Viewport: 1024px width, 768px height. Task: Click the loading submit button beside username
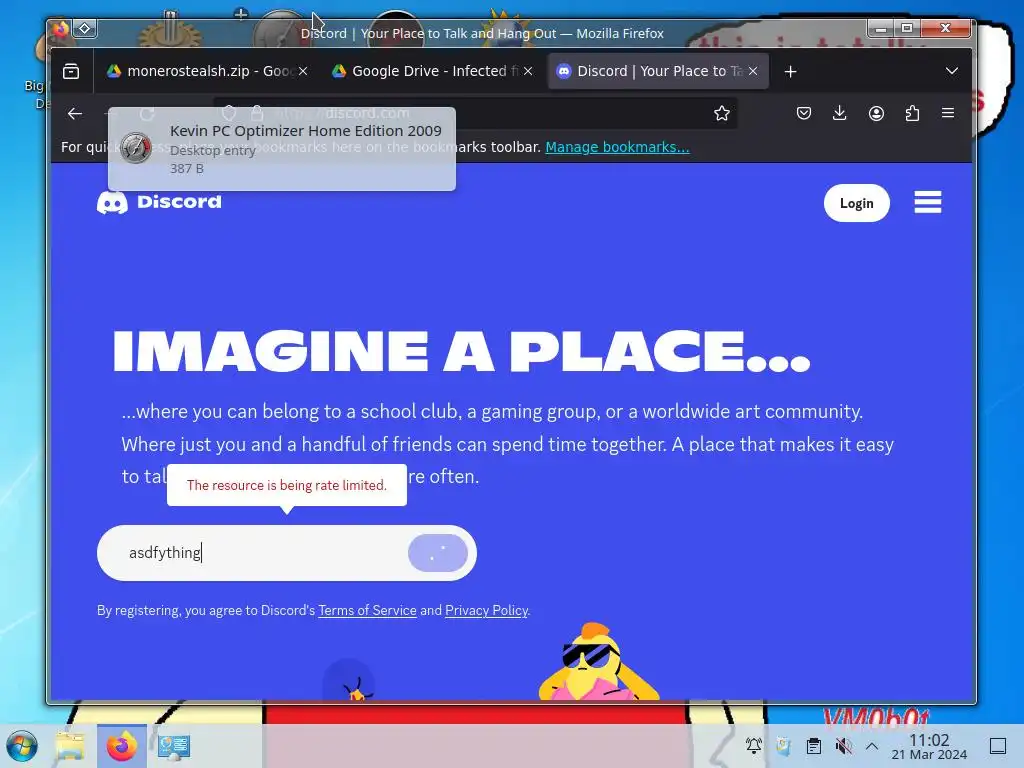(438, 553)
